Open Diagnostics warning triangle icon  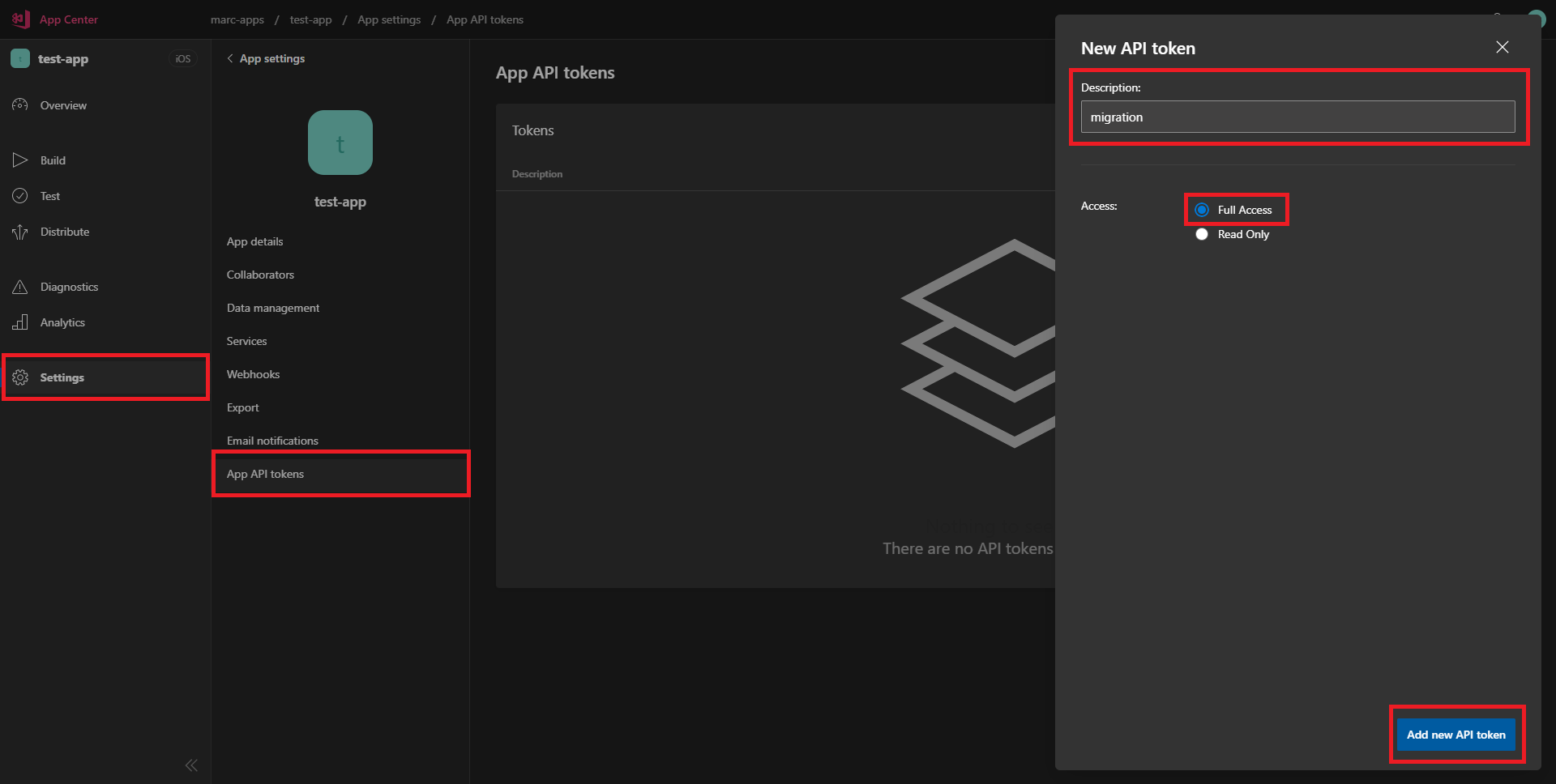pos(20,287)
